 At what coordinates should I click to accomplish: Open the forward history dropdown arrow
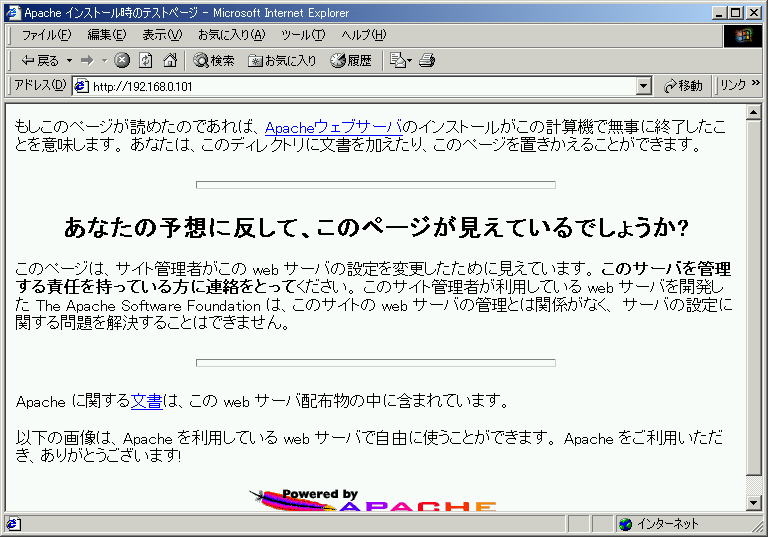(x=104, y=61)
